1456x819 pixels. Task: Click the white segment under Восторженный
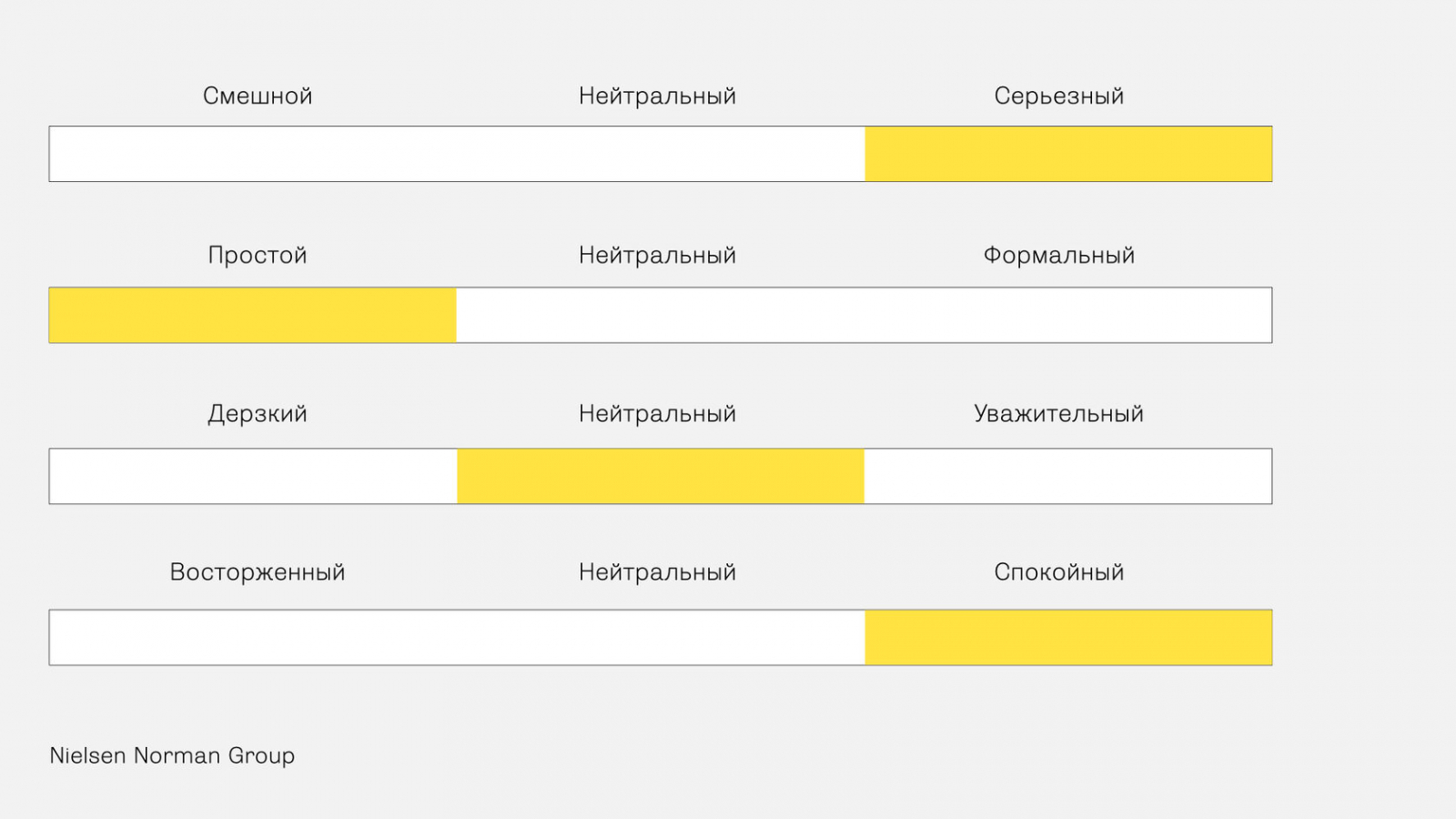(x=255, y=637)
